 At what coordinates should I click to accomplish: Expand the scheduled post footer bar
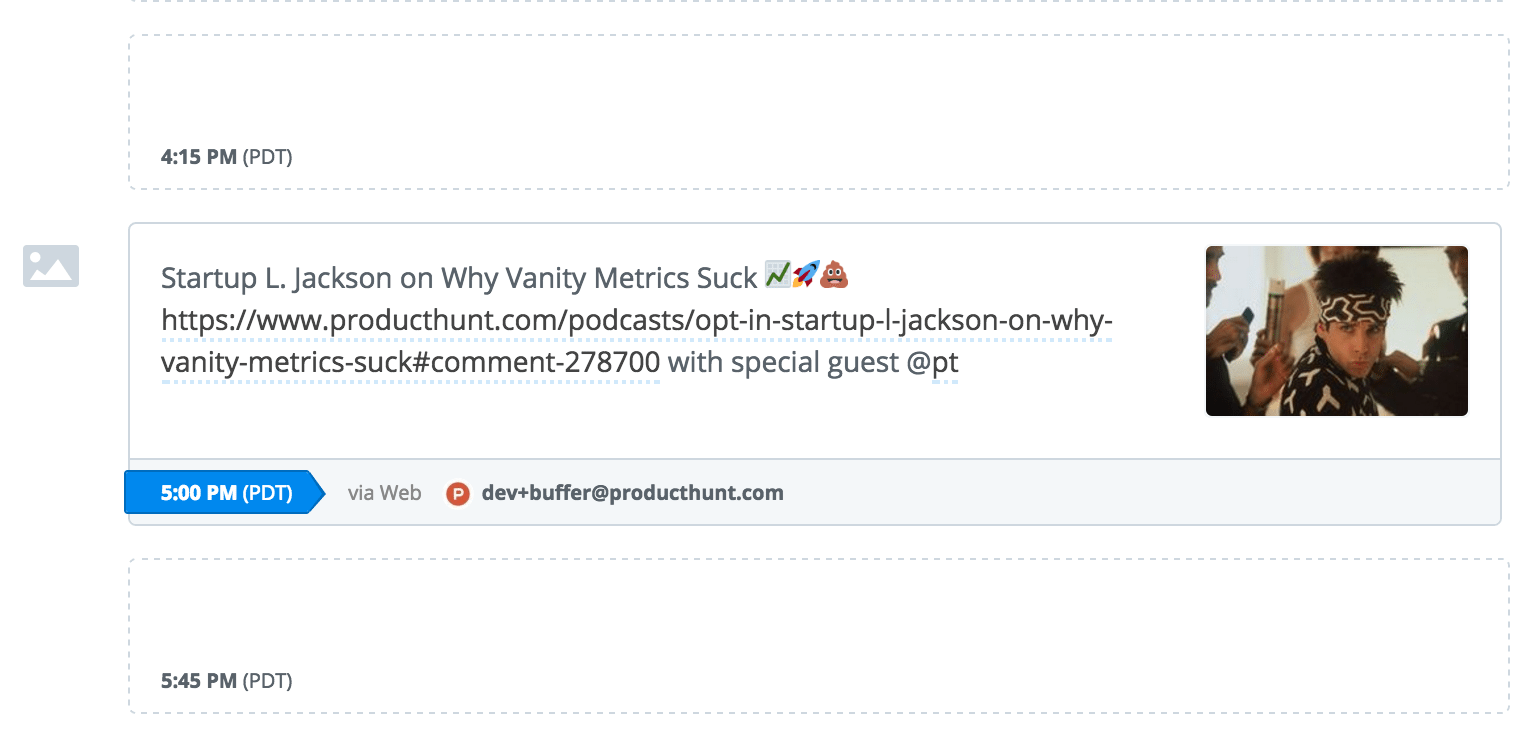point(900,492)
